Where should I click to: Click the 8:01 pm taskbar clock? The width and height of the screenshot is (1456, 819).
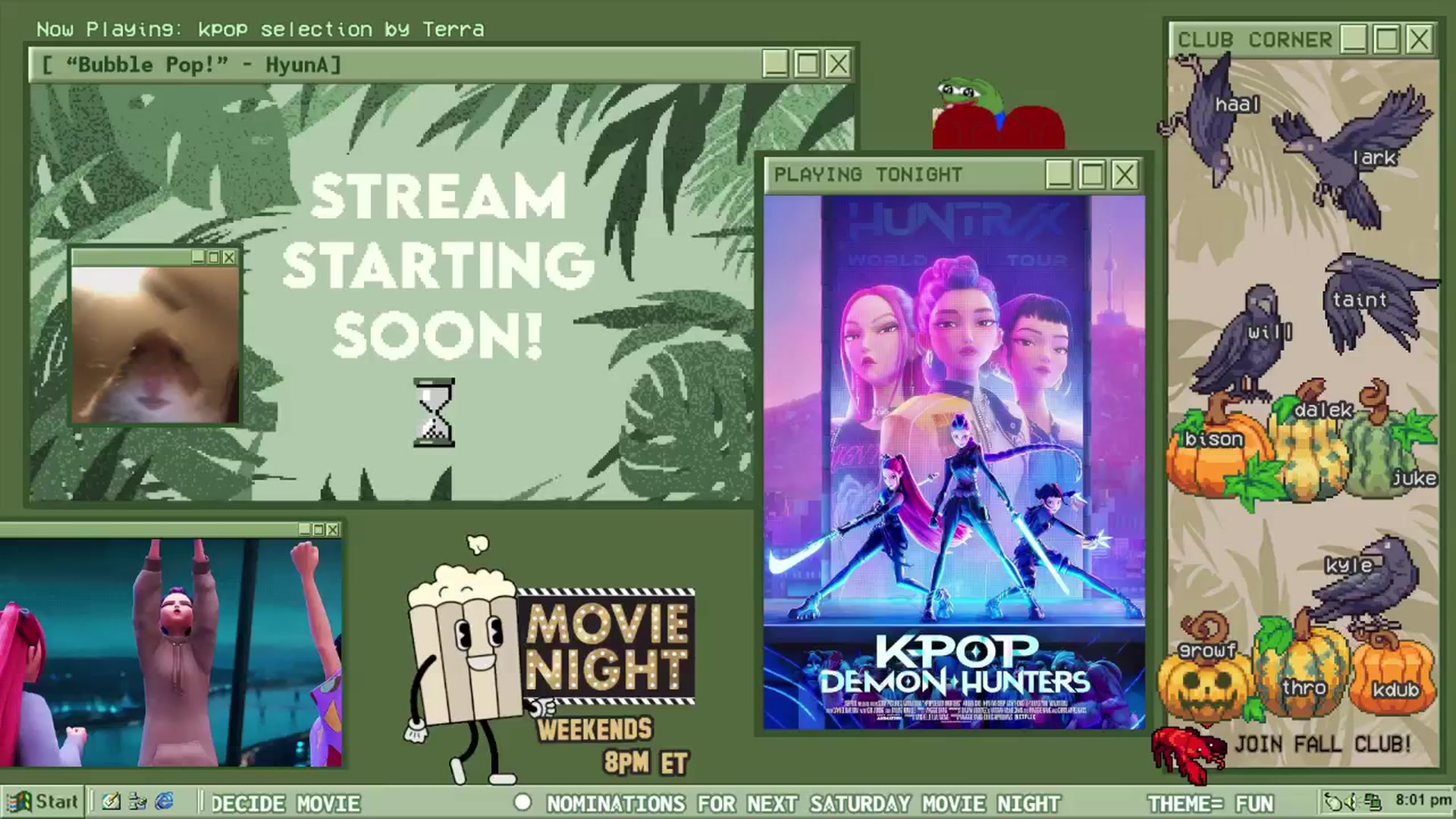pos(1423,800)
